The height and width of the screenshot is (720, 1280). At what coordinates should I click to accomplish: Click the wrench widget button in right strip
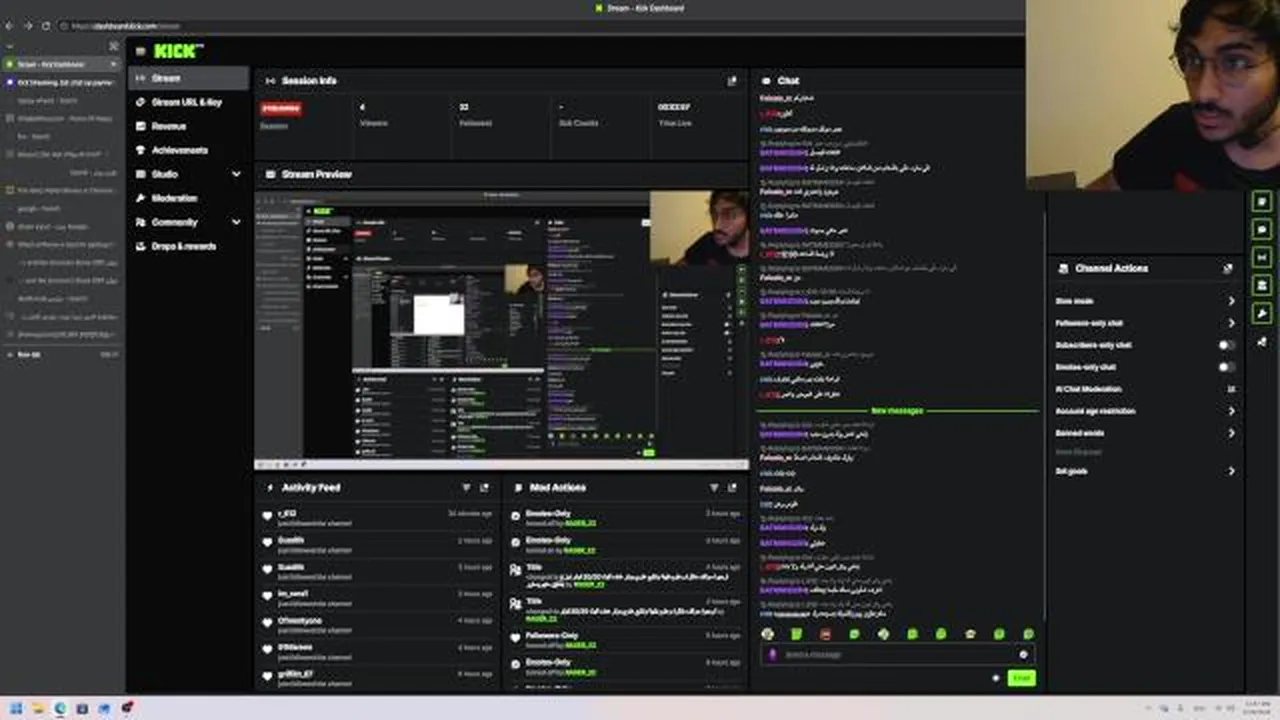tap(1262, 314)
